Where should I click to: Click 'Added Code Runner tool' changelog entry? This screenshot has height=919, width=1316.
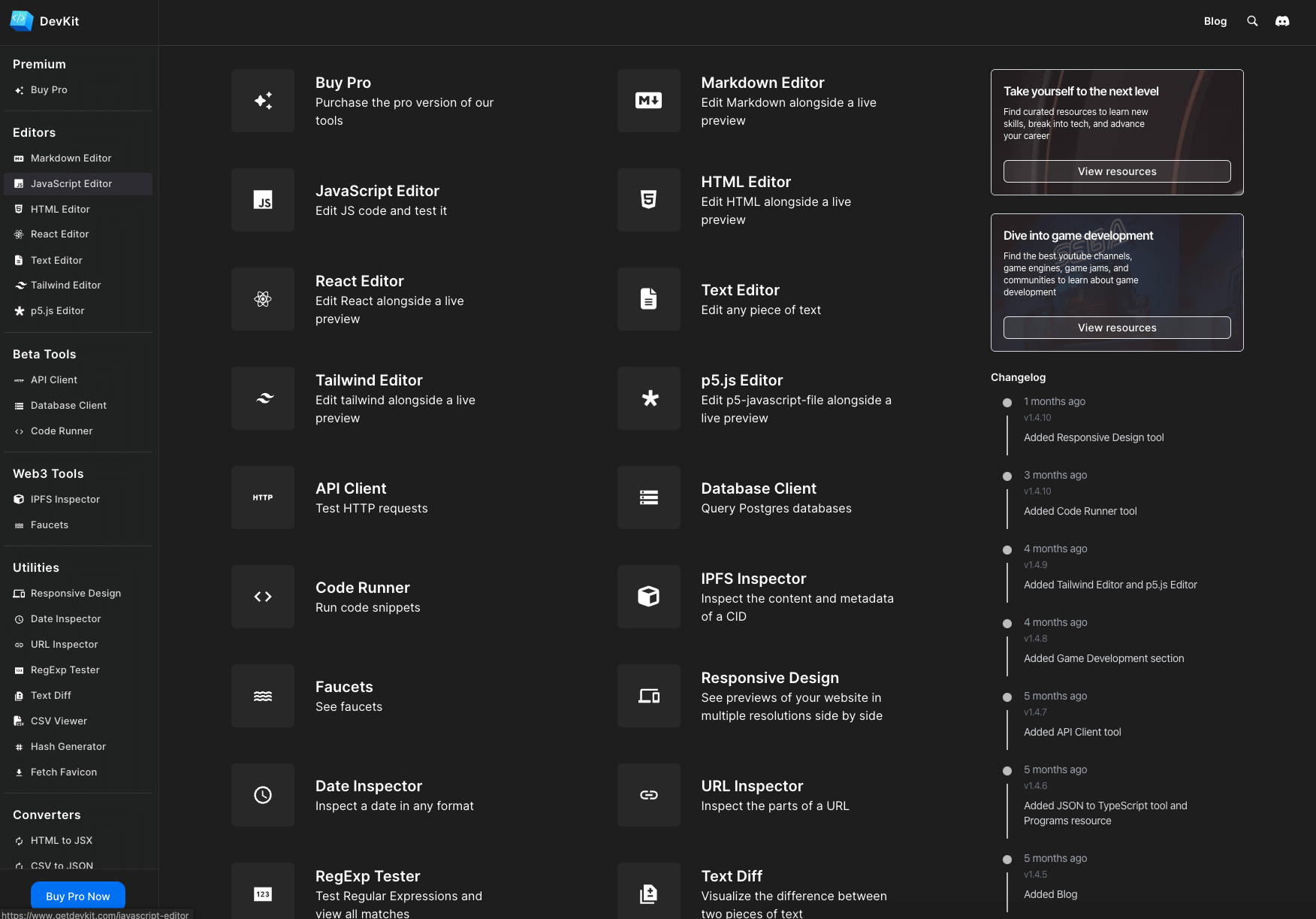[x=1080, y=511]
